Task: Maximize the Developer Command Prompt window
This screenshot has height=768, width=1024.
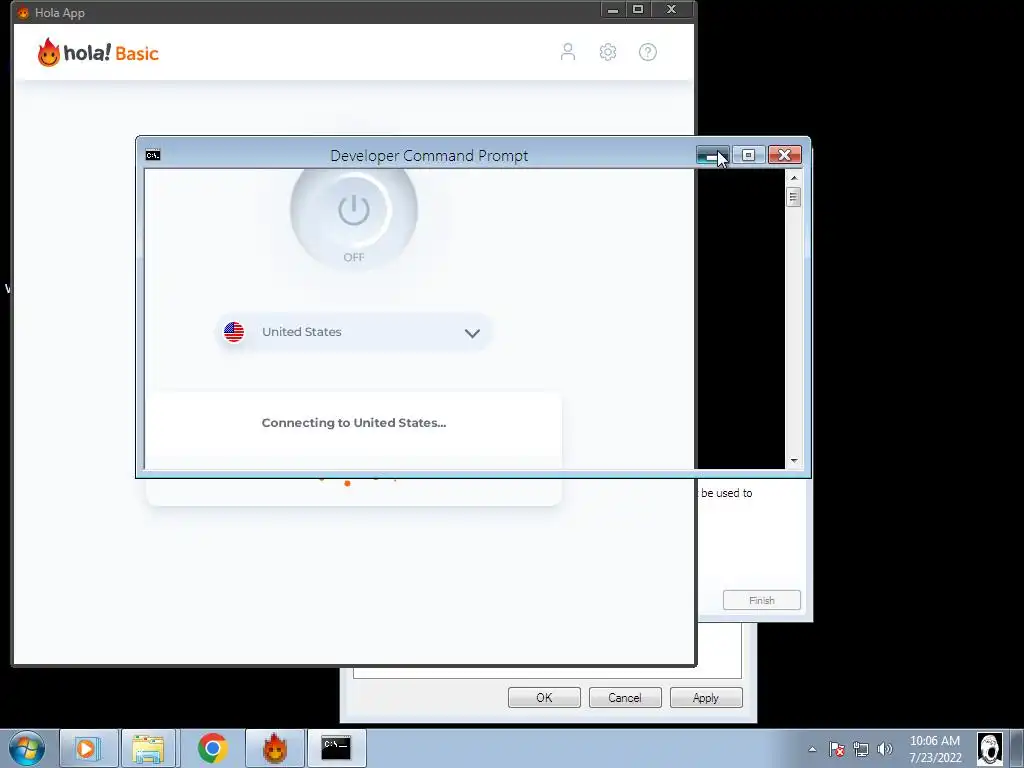Action: pos(748,155)
